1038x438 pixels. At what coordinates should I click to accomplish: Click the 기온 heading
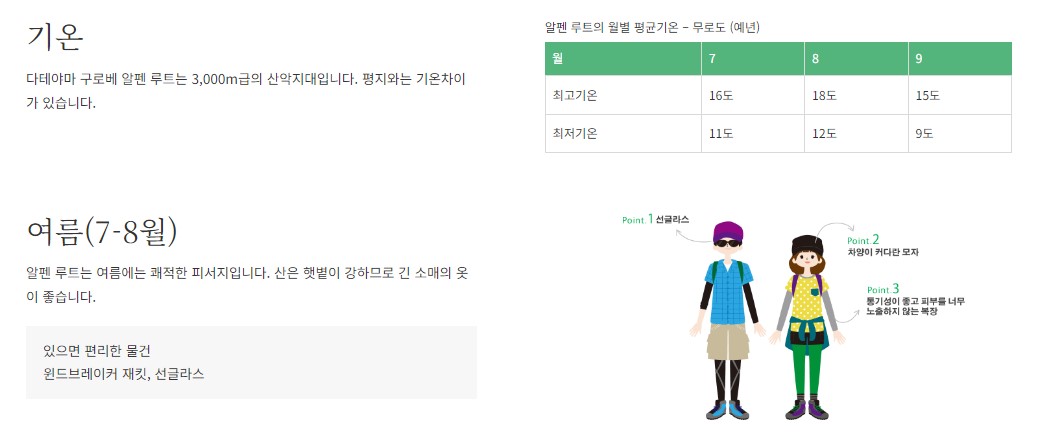click(x=55, y=37)
